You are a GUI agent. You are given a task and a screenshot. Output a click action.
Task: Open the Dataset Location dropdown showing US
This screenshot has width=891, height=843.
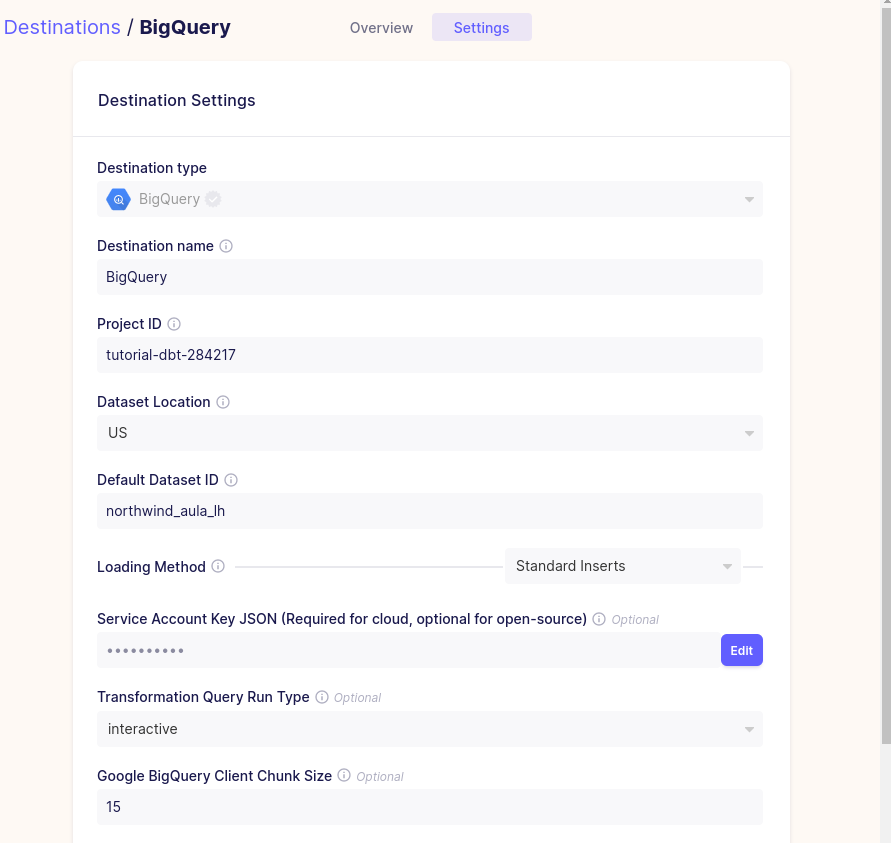tap(430, 433)
